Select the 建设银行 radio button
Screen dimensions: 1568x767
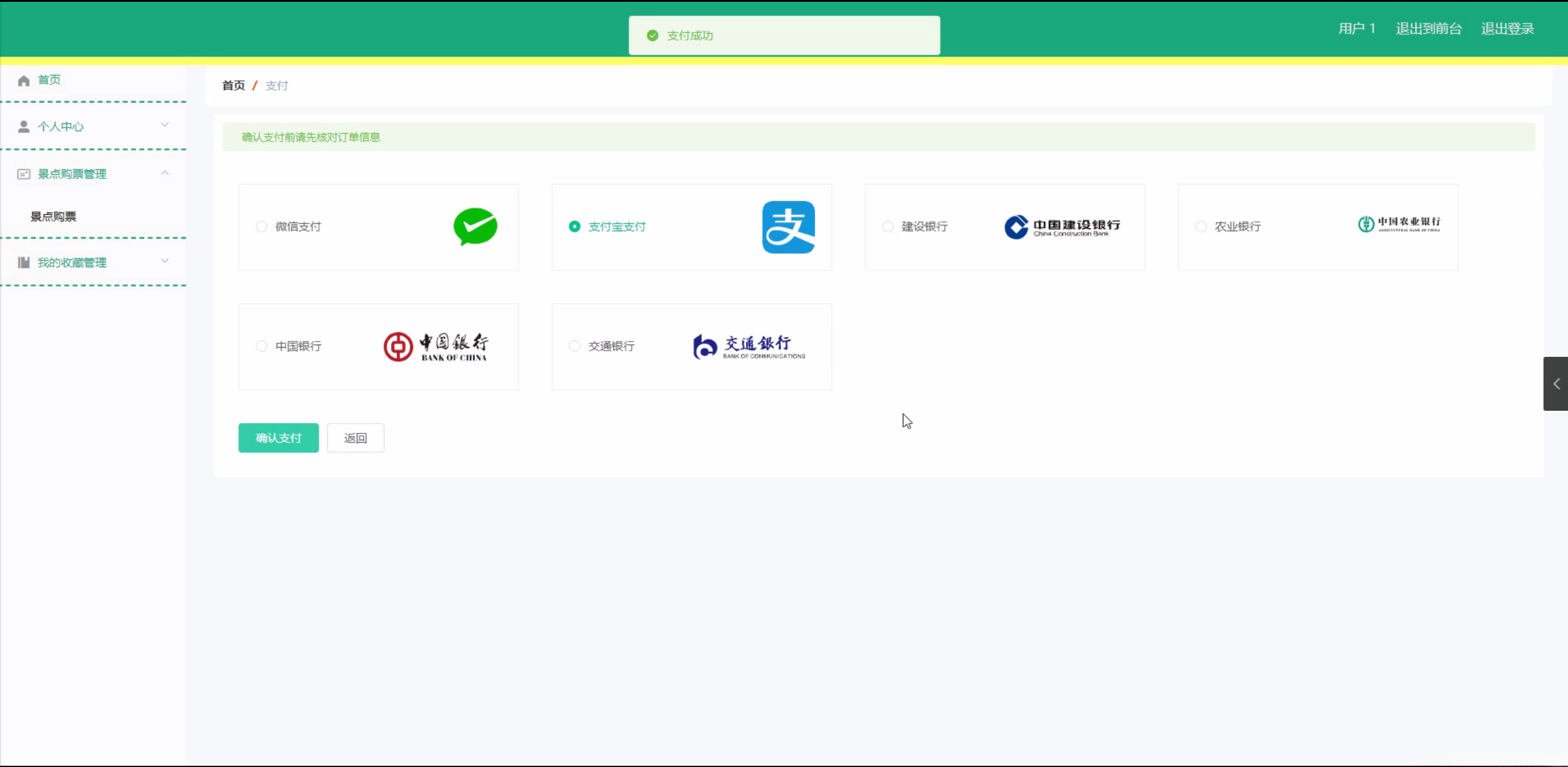(x=888, y=227)
